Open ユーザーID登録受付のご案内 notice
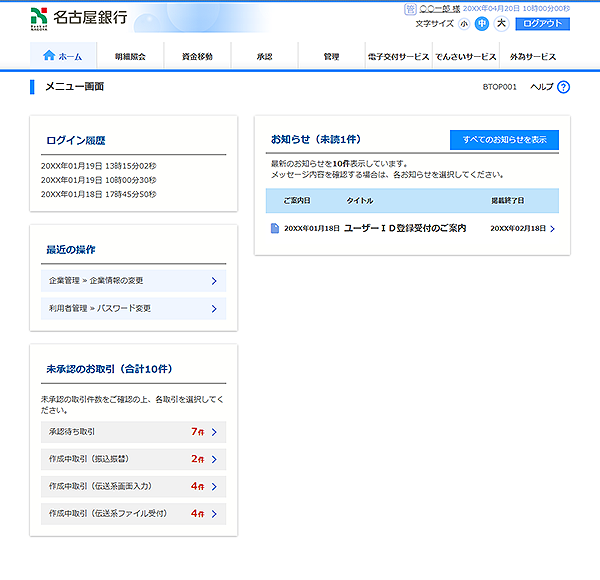The height and width of the screenshot is (580, 600). click(x=405, y=229)
